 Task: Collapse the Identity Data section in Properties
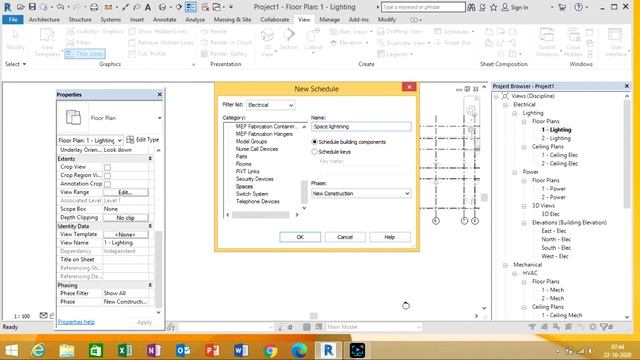(150, 226)
